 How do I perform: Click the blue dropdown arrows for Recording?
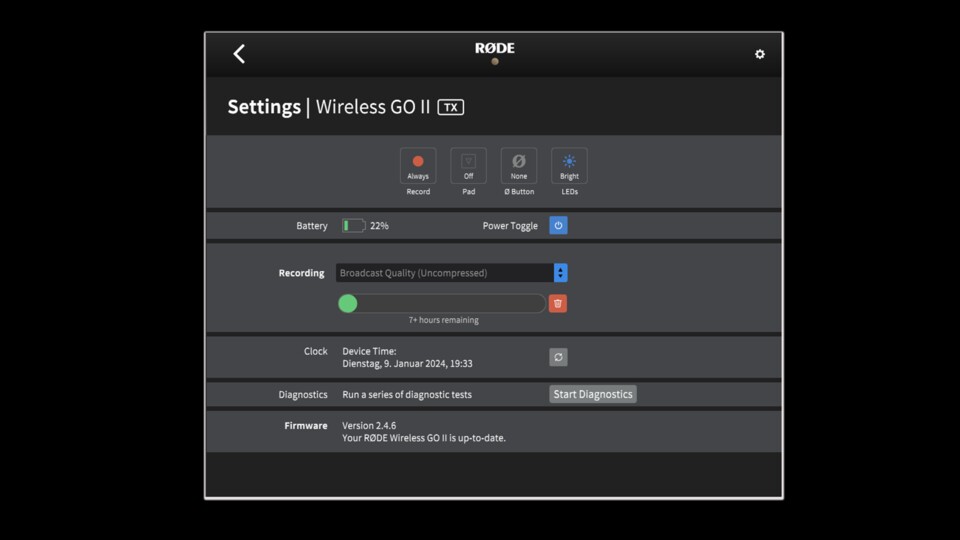560,273
